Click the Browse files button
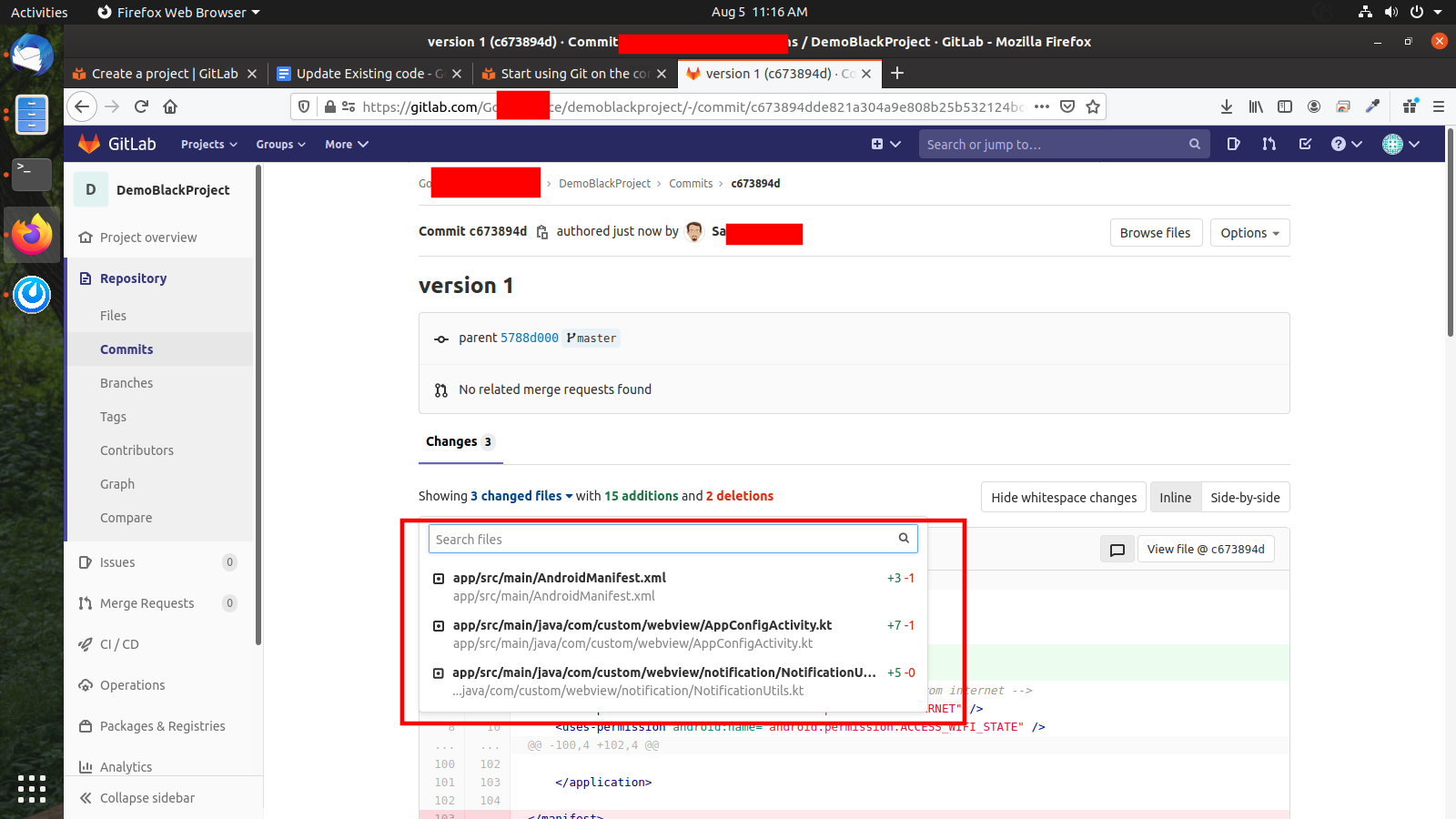Viewport: 1456px width, 819px height. [1155, 233]
